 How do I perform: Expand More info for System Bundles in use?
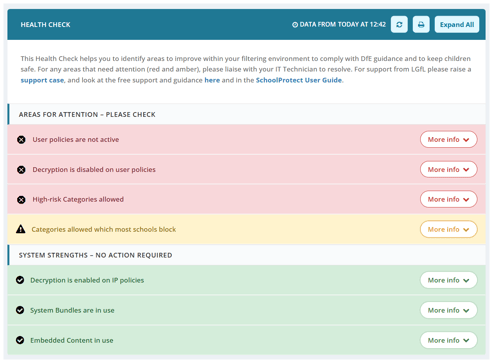coord(448,310)
